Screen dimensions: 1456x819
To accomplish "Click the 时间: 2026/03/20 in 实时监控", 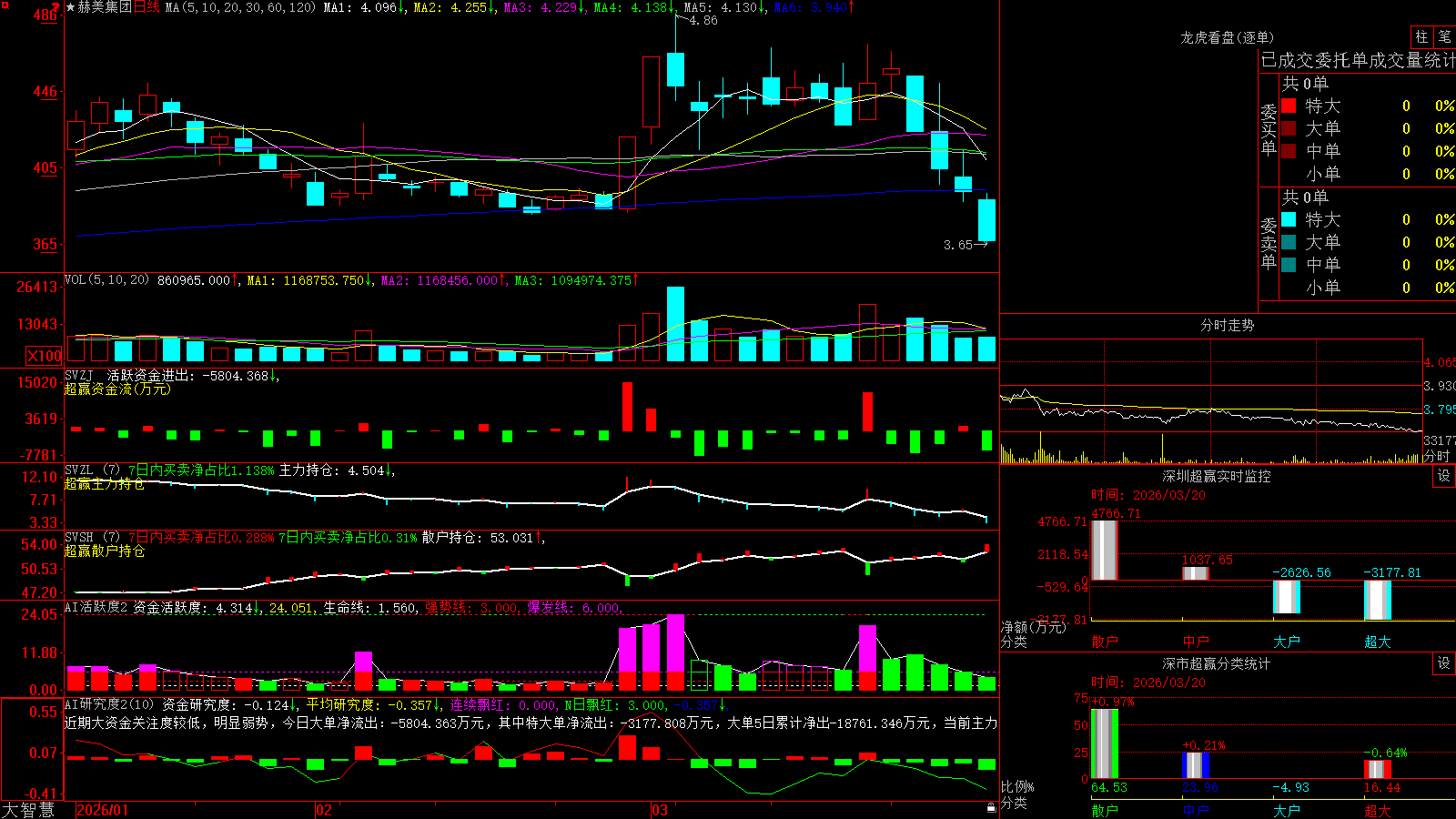I will tap(1148, 495).
